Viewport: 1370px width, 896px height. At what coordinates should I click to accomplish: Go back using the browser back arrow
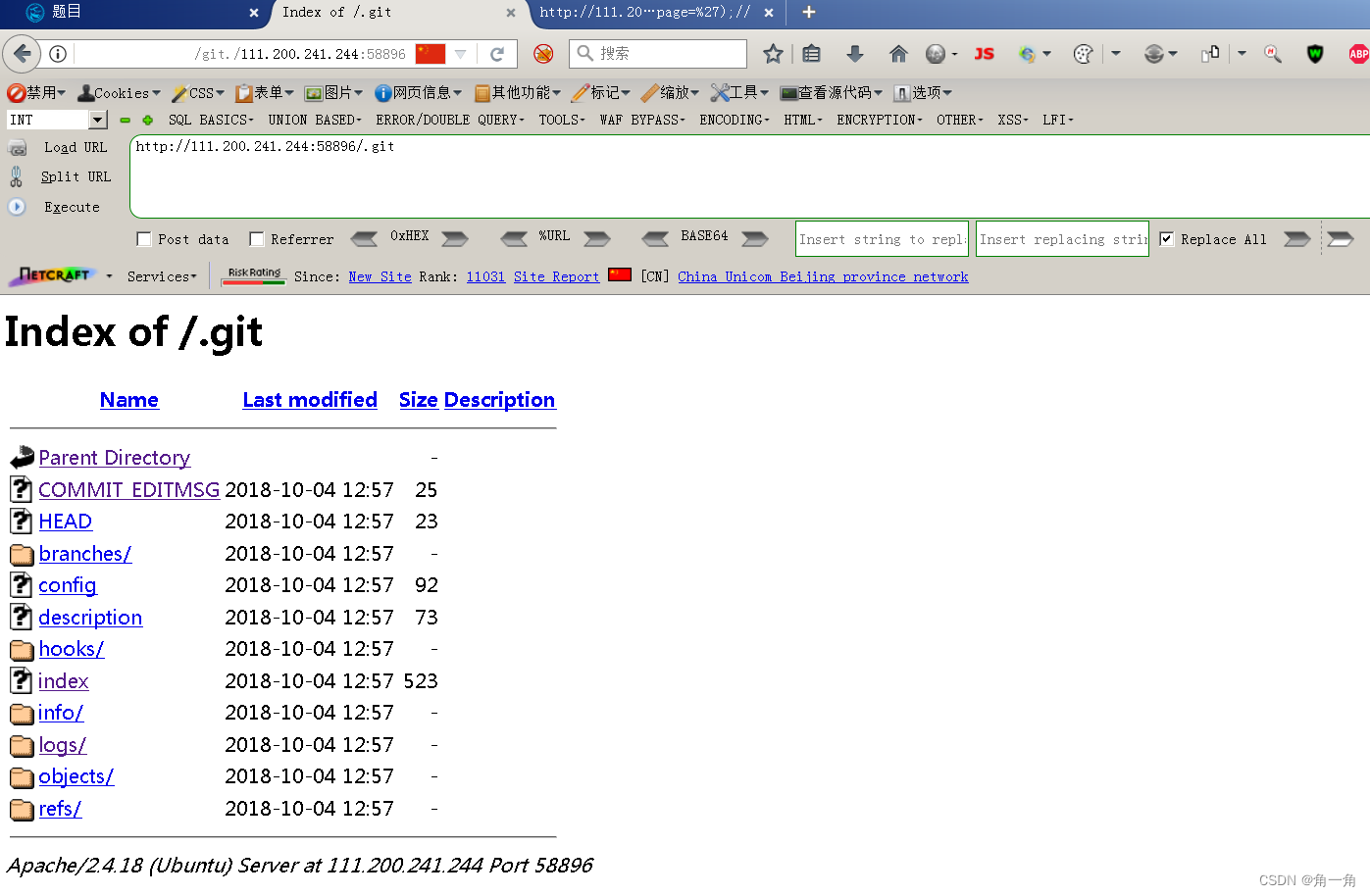(x=22, y=53)
